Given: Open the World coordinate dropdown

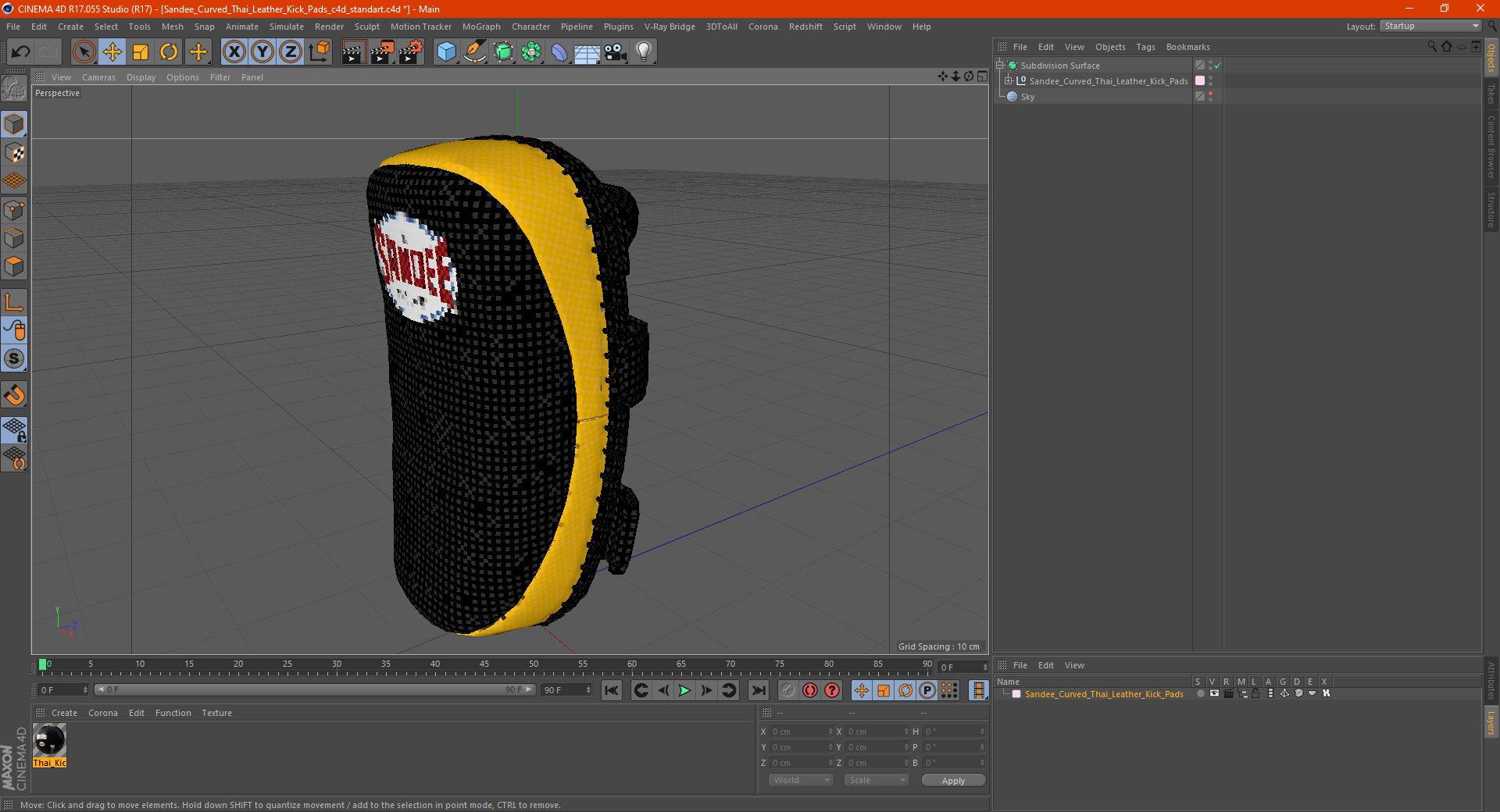Looking at the screenshot, I should tap(801, 780).
